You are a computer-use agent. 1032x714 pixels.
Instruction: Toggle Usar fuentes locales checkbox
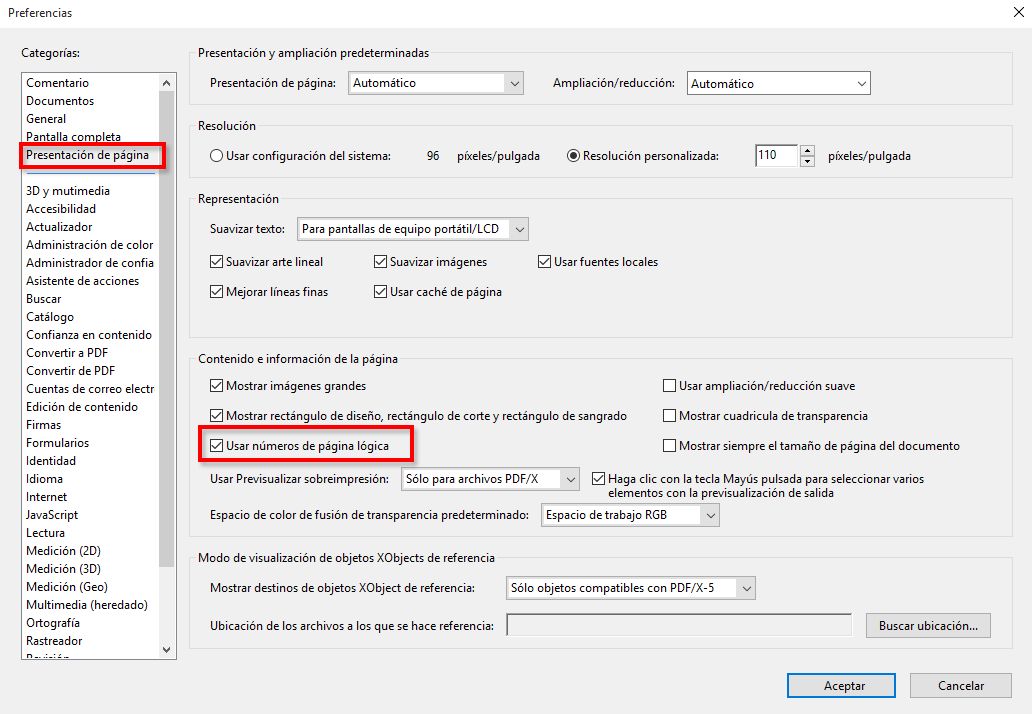click(x=544, y=262)
